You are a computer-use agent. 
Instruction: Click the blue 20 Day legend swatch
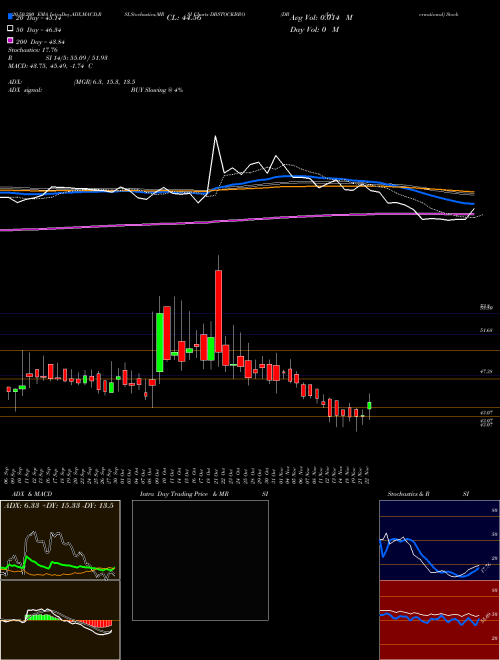[10, 17]
